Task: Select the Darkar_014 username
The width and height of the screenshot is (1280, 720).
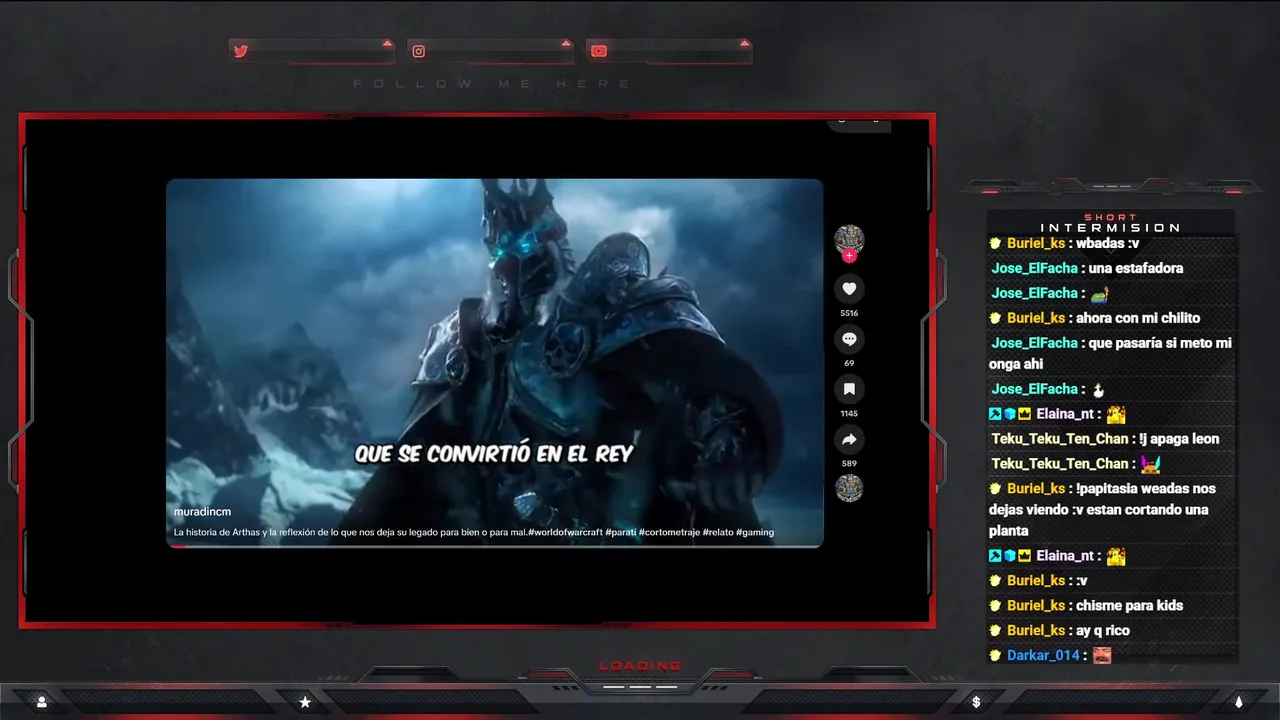Action: click(1043, 655)
